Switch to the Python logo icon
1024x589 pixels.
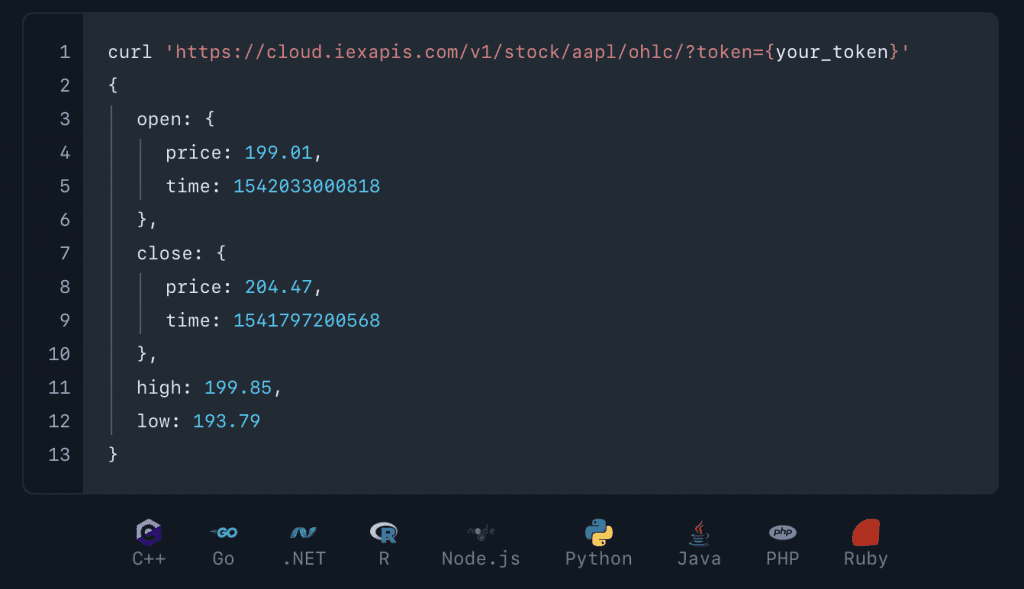click(599, 532)
